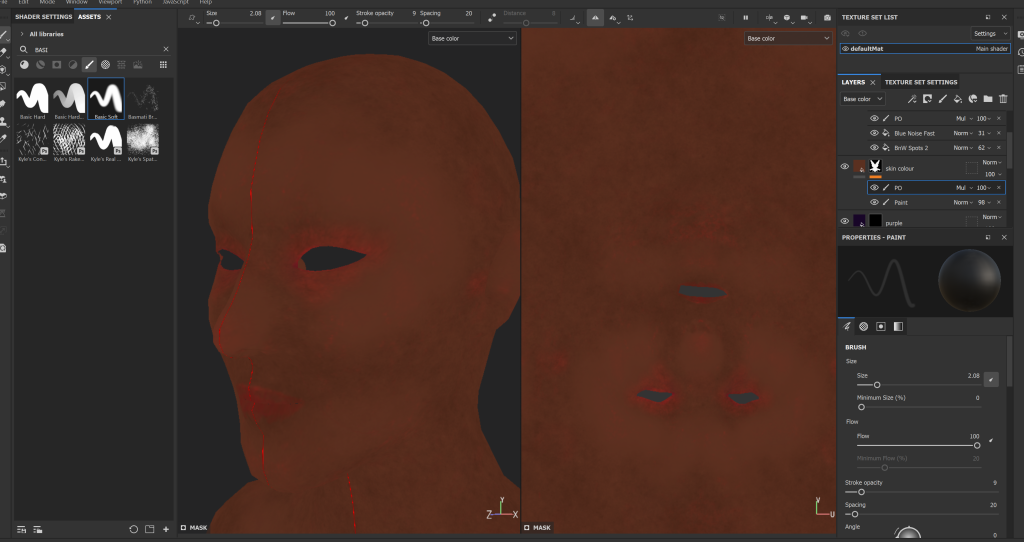1024x542 pixels.
Task: Change blend mode of BnW Spots 2
Action: coord(963,148)
